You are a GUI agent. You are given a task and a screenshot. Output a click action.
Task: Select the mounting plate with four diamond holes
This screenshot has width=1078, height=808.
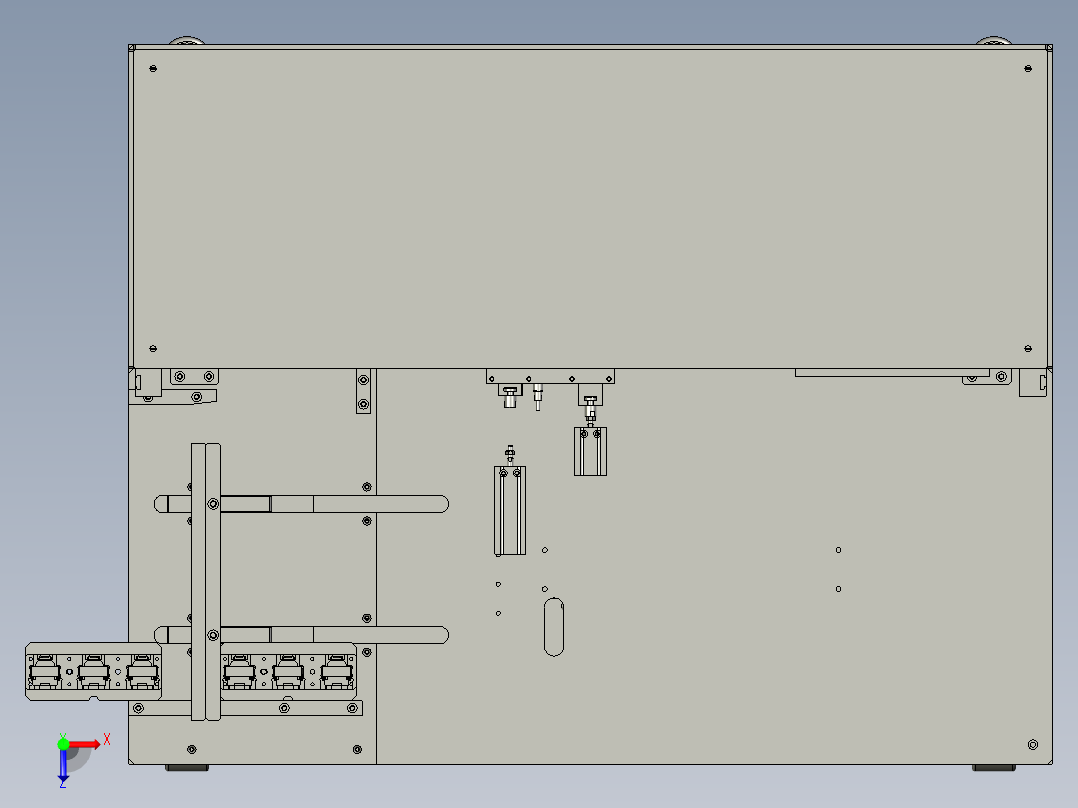click(x=550, y=377)
